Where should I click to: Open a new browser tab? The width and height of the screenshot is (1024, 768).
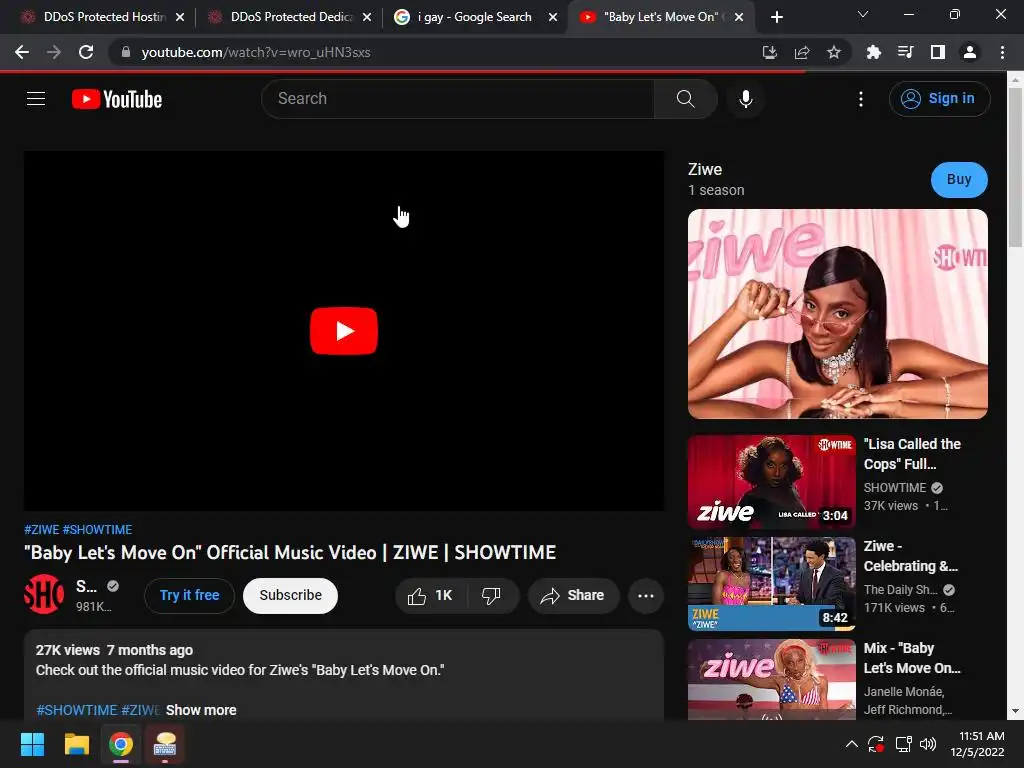pyautogui.click(x=776, y=17)
